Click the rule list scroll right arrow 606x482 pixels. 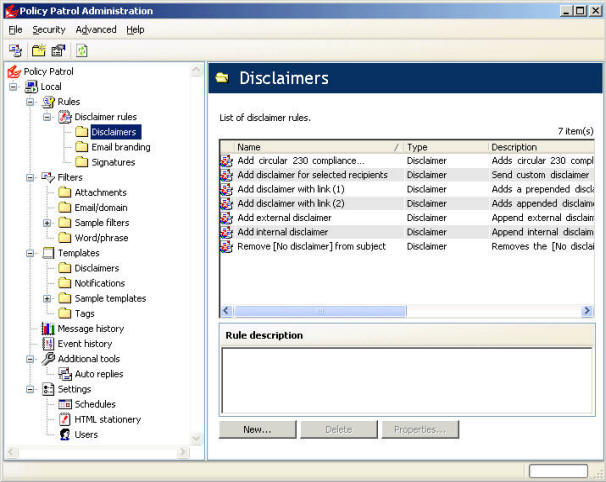[x=587, y=311]
